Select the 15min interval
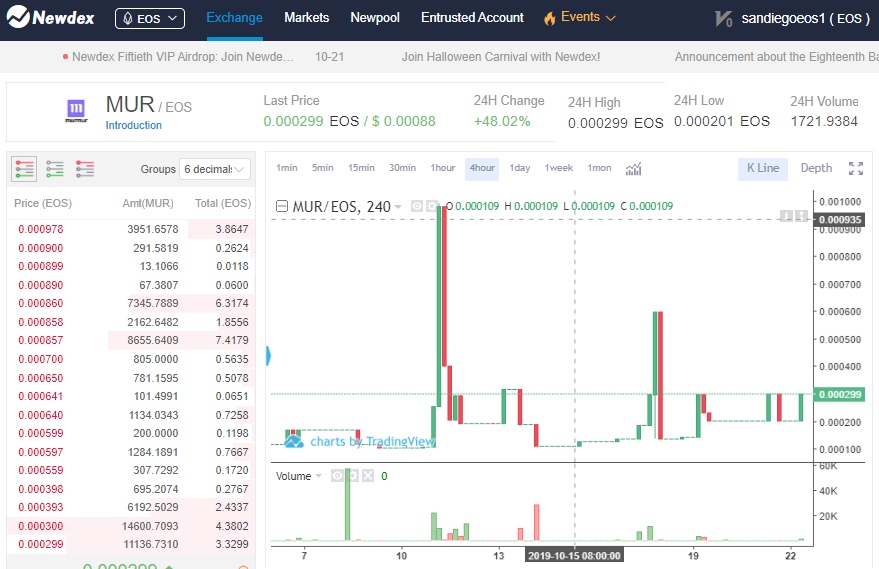Viewport: 879px width, 569px height. point(361,168)
